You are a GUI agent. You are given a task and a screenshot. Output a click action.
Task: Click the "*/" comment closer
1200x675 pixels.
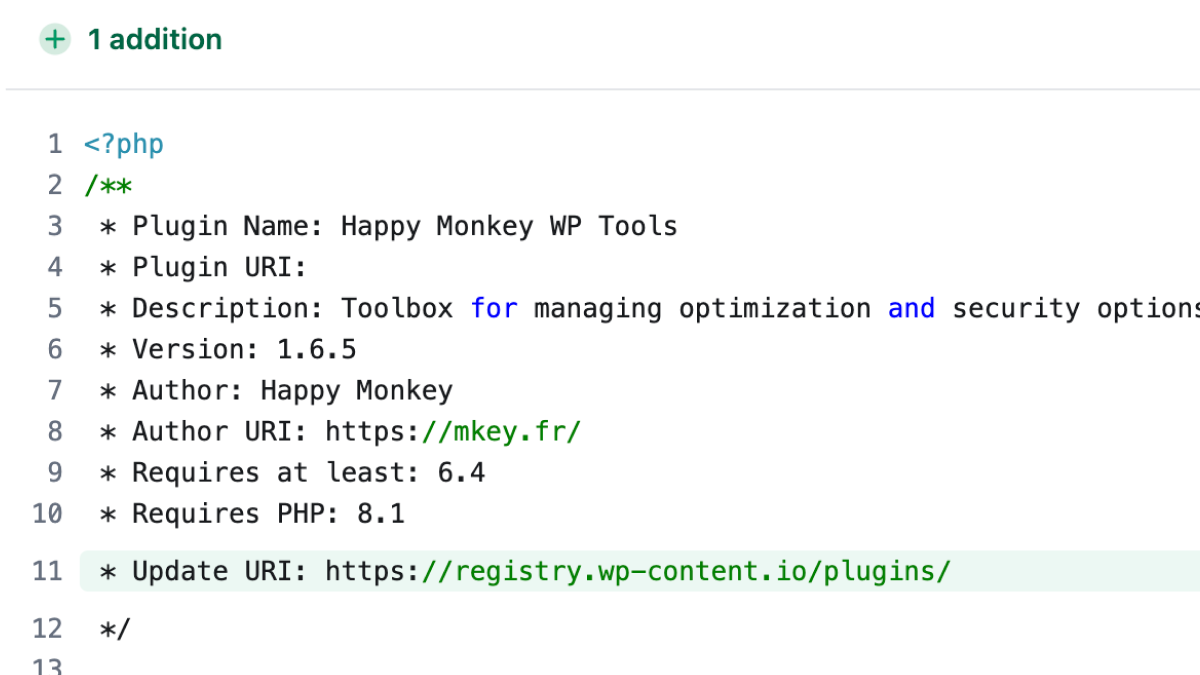[x=116, y=629]
